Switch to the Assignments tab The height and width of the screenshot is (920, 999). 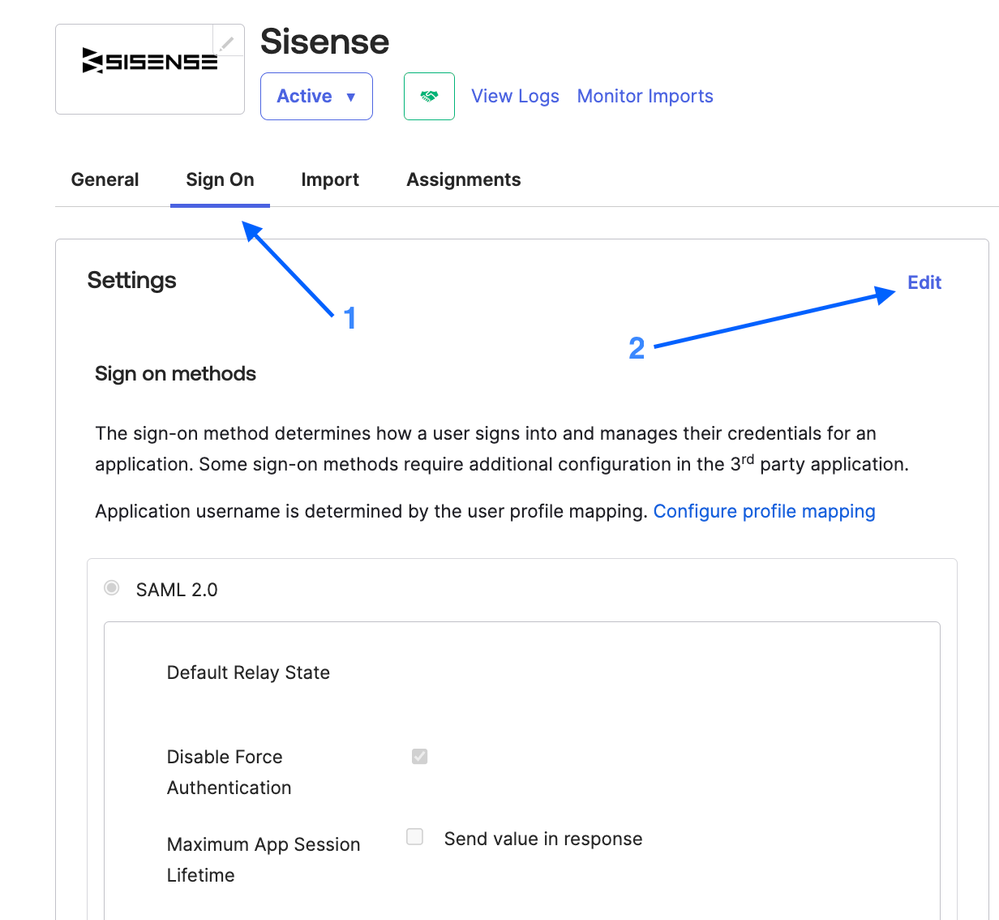pos(463,180)
